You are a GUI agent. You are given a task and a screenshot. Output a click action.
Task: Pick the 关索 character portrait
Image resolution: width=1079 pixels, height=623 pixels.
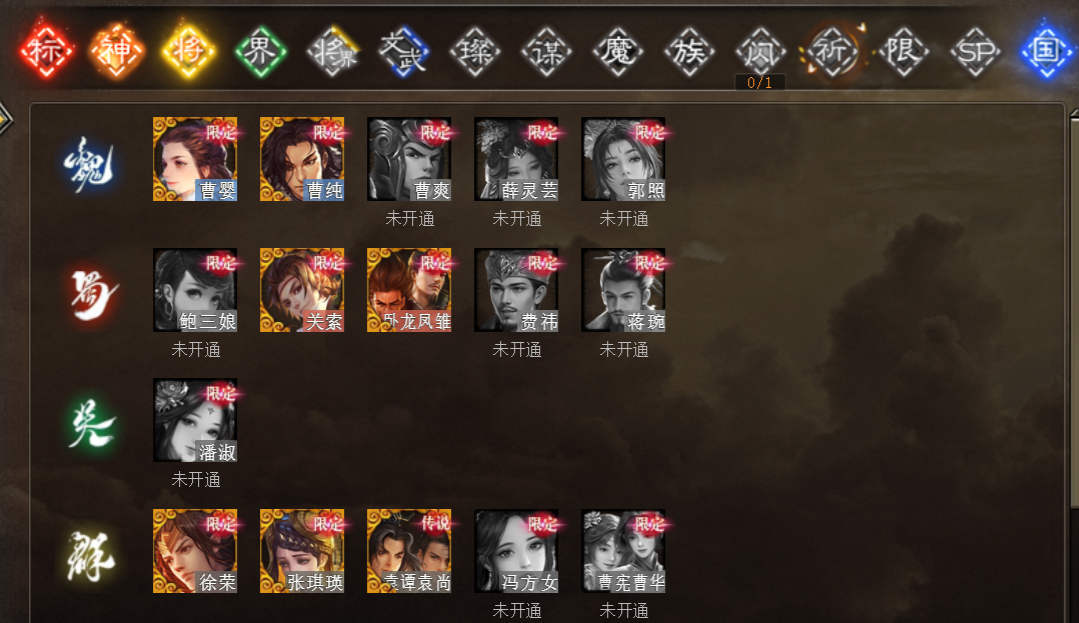click(302, 290)
